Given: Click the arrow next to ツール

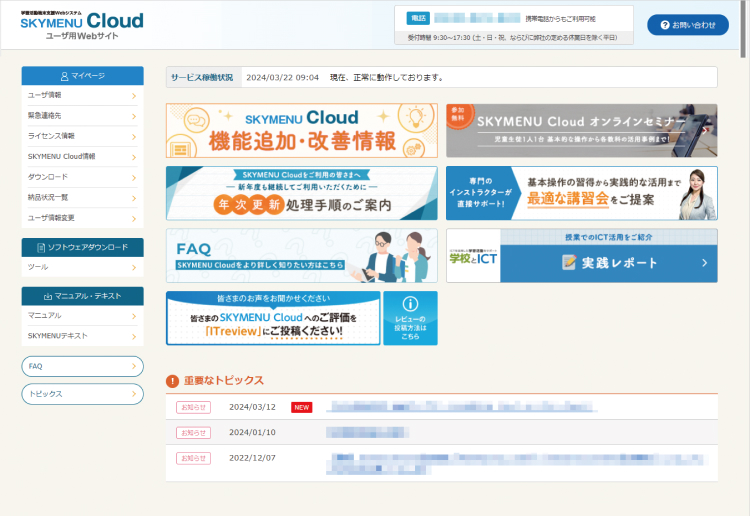Looking at the screenshot, I should click(x=134, y=268).
